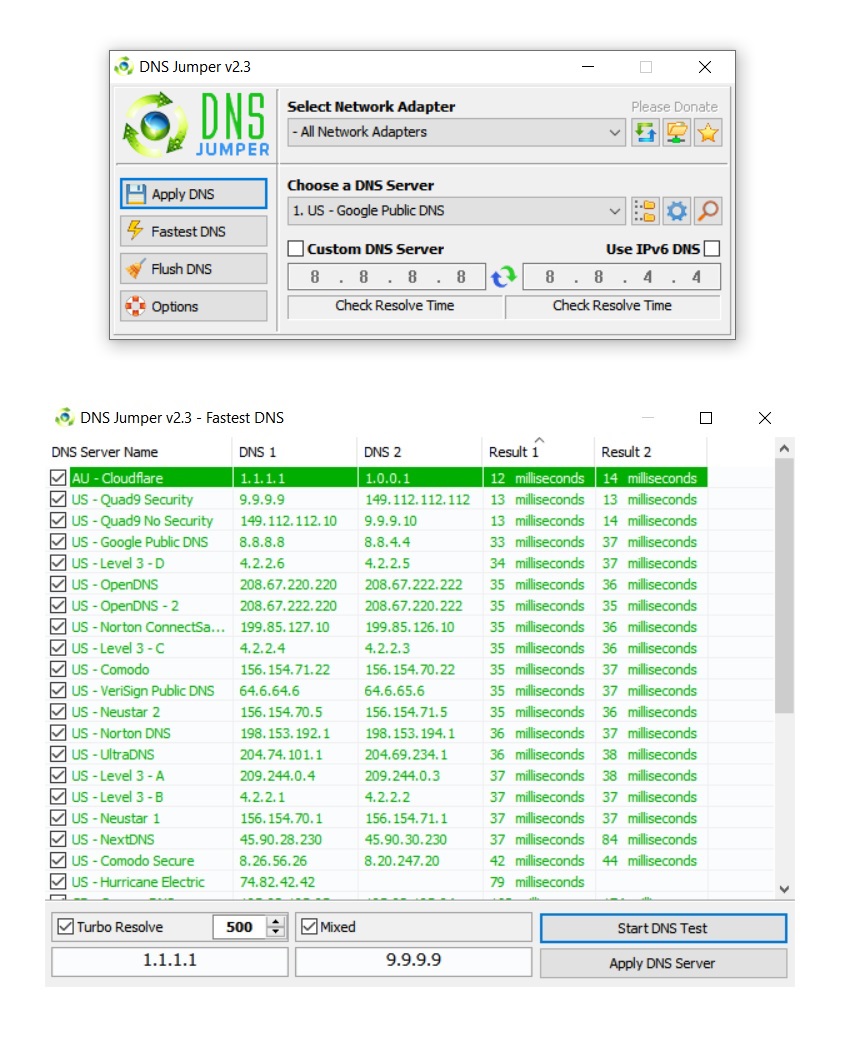The height and width of the screenshot is (1047, 845).
Task: Click the star donate icon
Action: click(707, 132)
